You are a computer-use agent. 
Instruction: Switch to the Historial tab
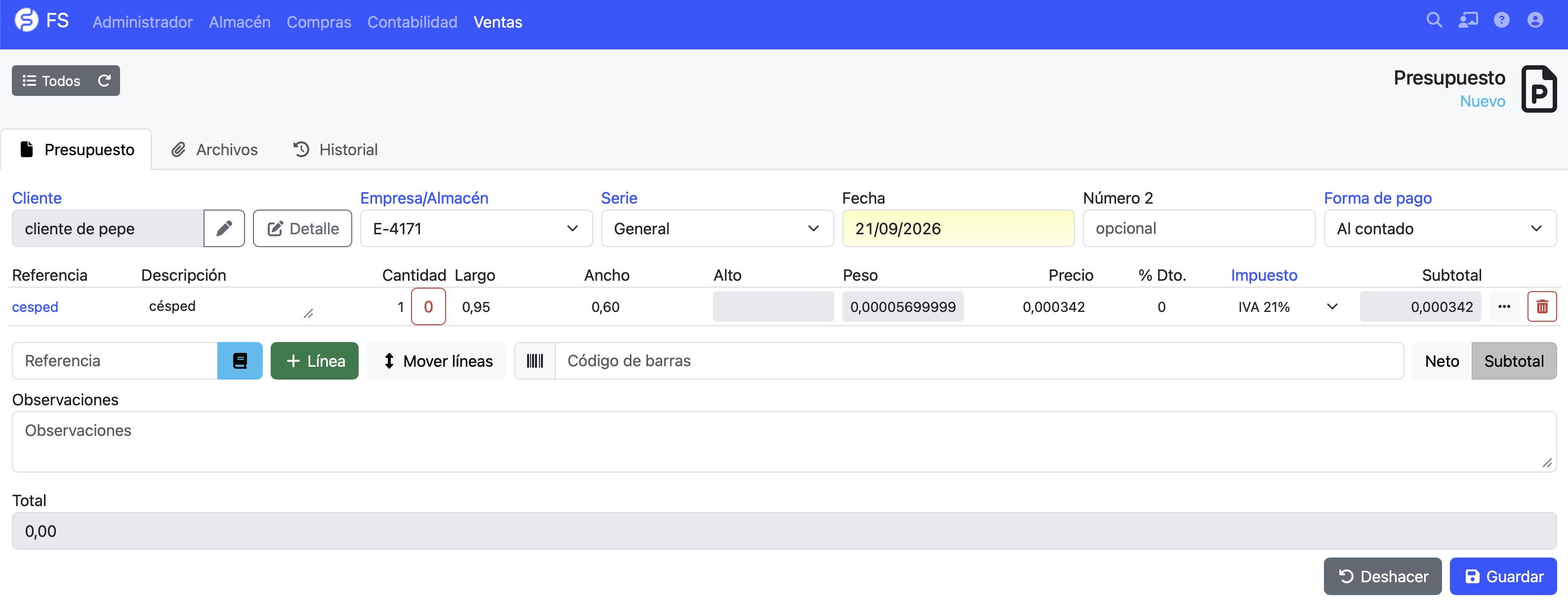pos(335,149)
